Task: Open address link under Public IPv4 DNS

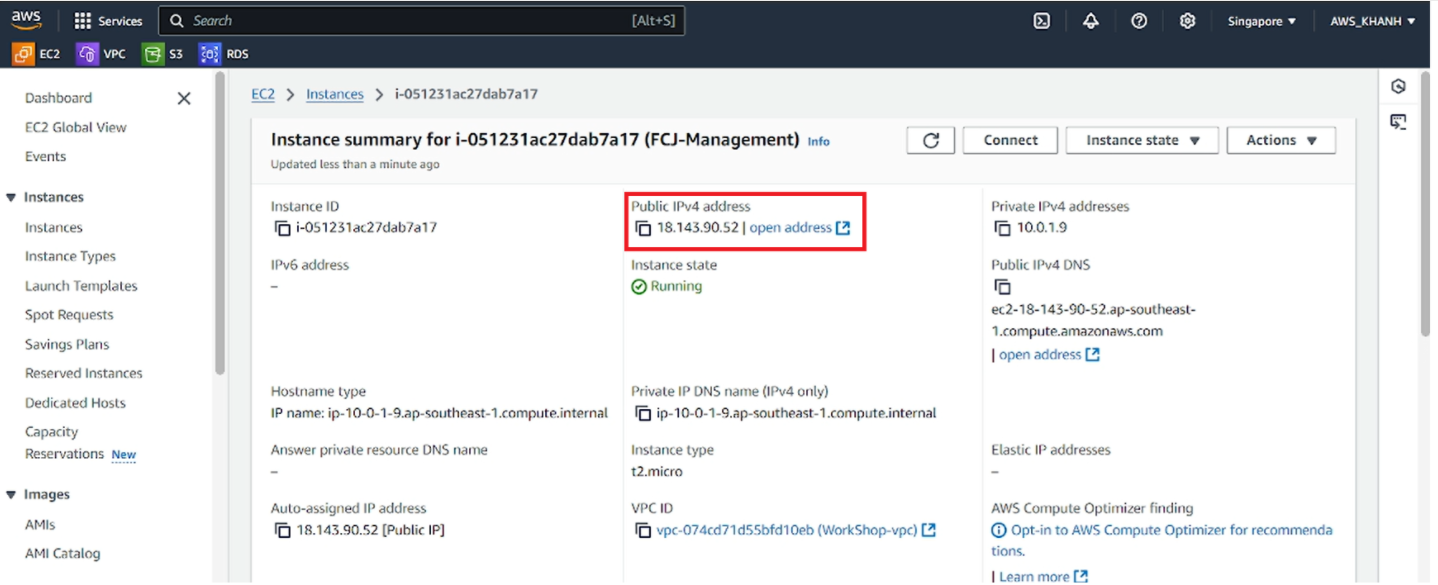Action: point(1048,354)
